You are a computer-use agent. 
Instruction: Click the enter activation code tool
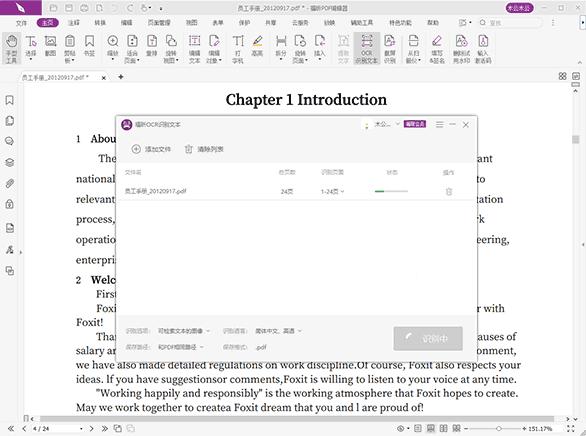483,49
